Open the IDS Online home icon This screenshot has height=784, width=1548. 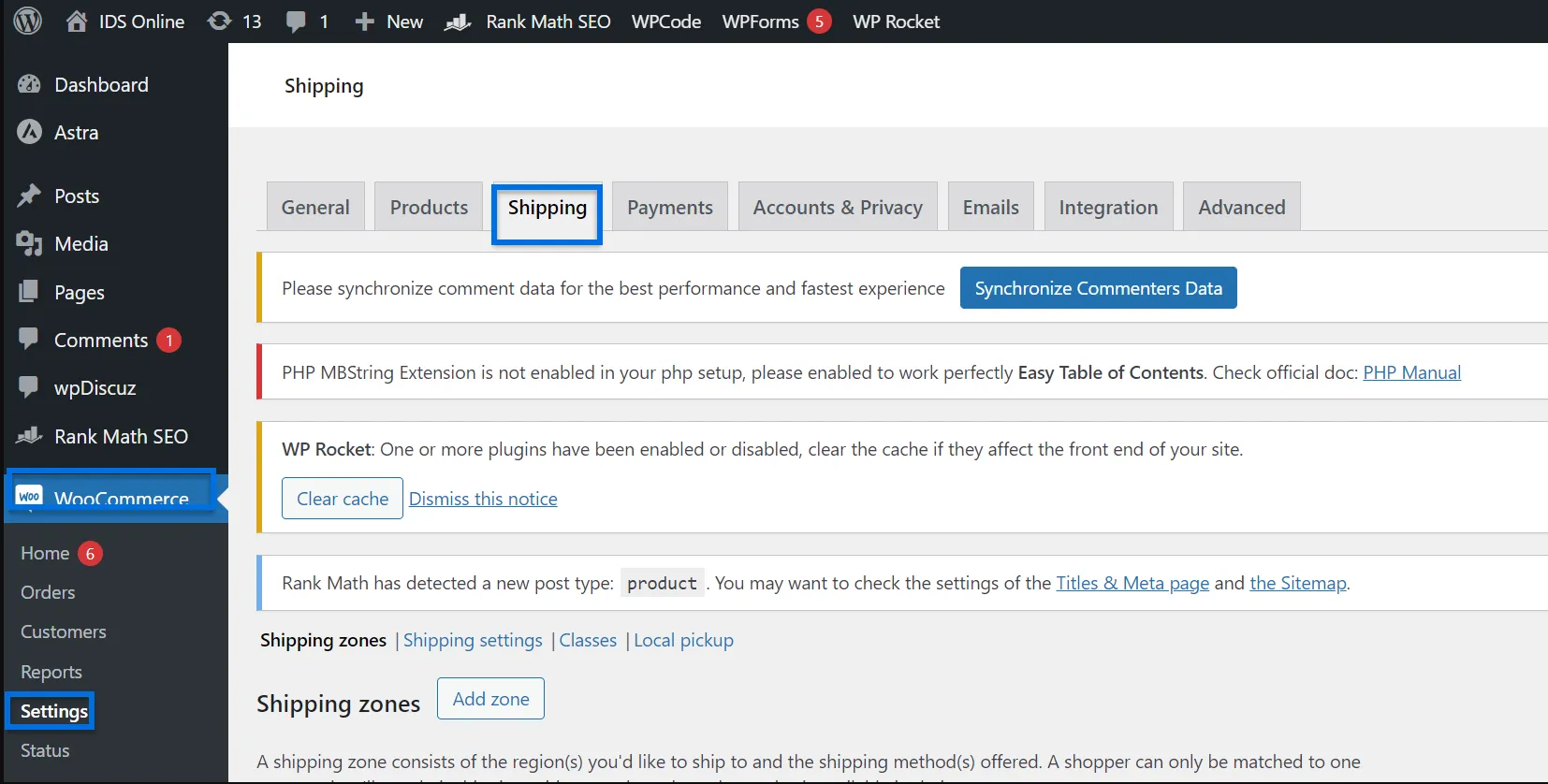(77, 21)
